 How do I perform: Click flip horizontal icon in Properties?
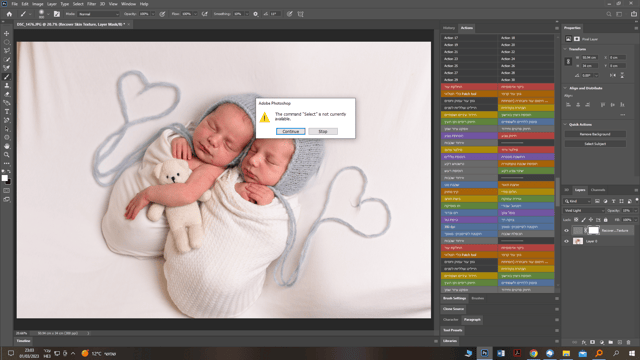tap(613, 75)
